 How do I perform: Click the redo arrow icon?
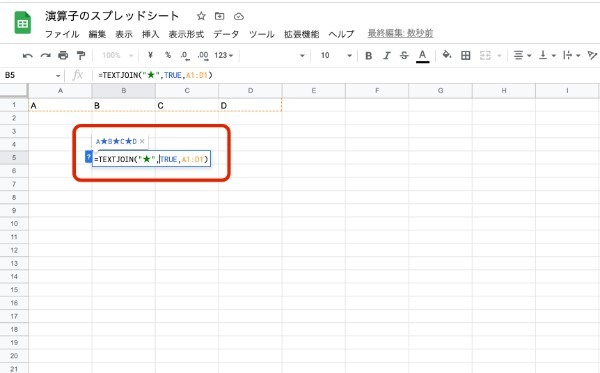pyautogui.click(x=46, y=55)
